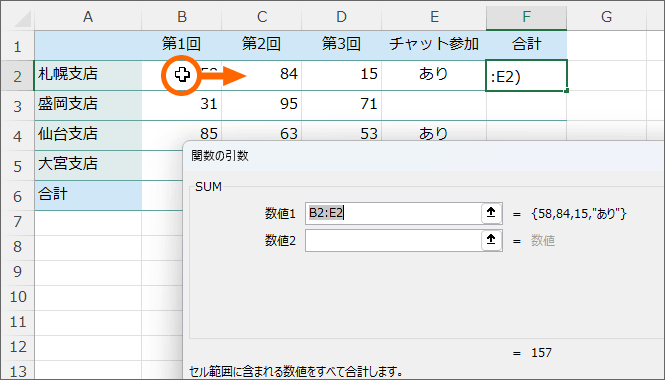
Task: Click cell containing 31
Action: (x=182, y=105)
